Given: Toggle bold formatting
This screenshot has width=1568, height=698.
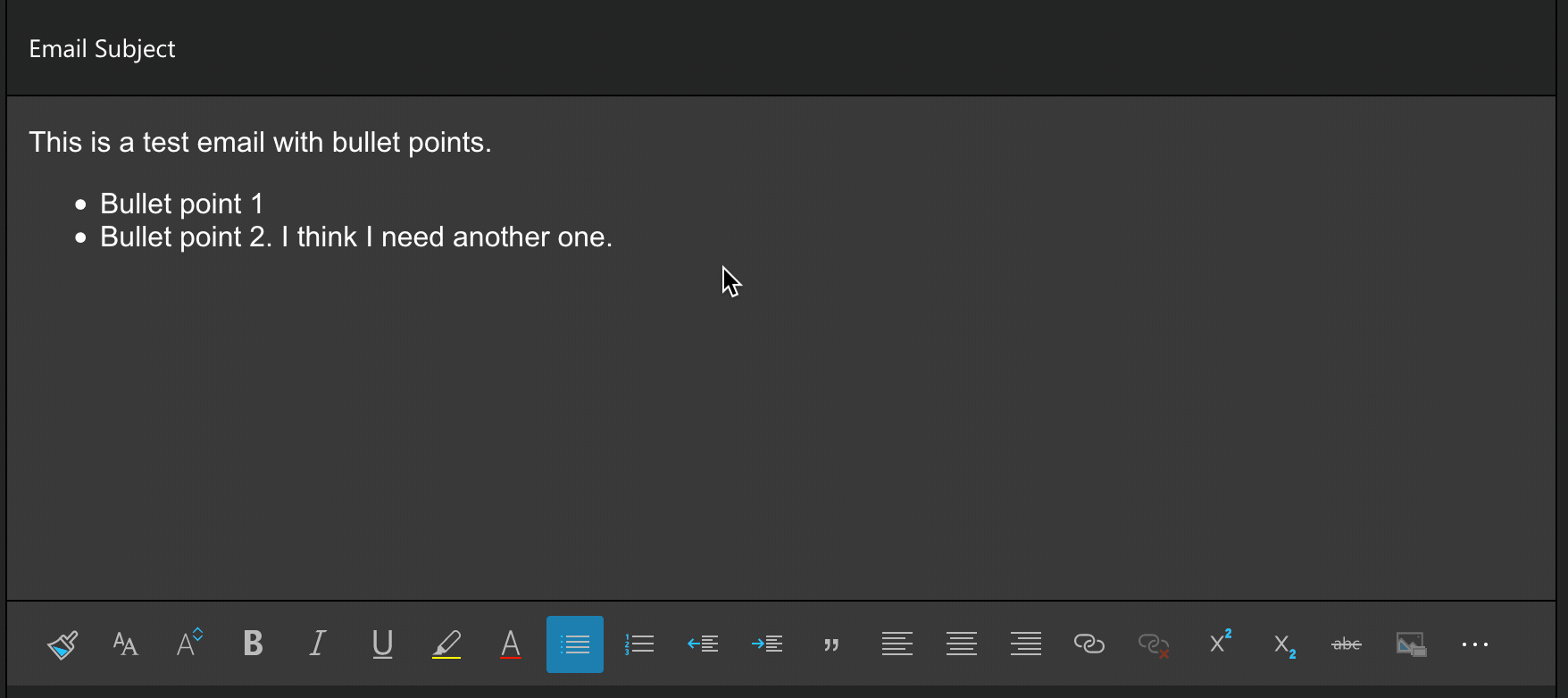Looking at the screenshot, I should coord(254,644).
